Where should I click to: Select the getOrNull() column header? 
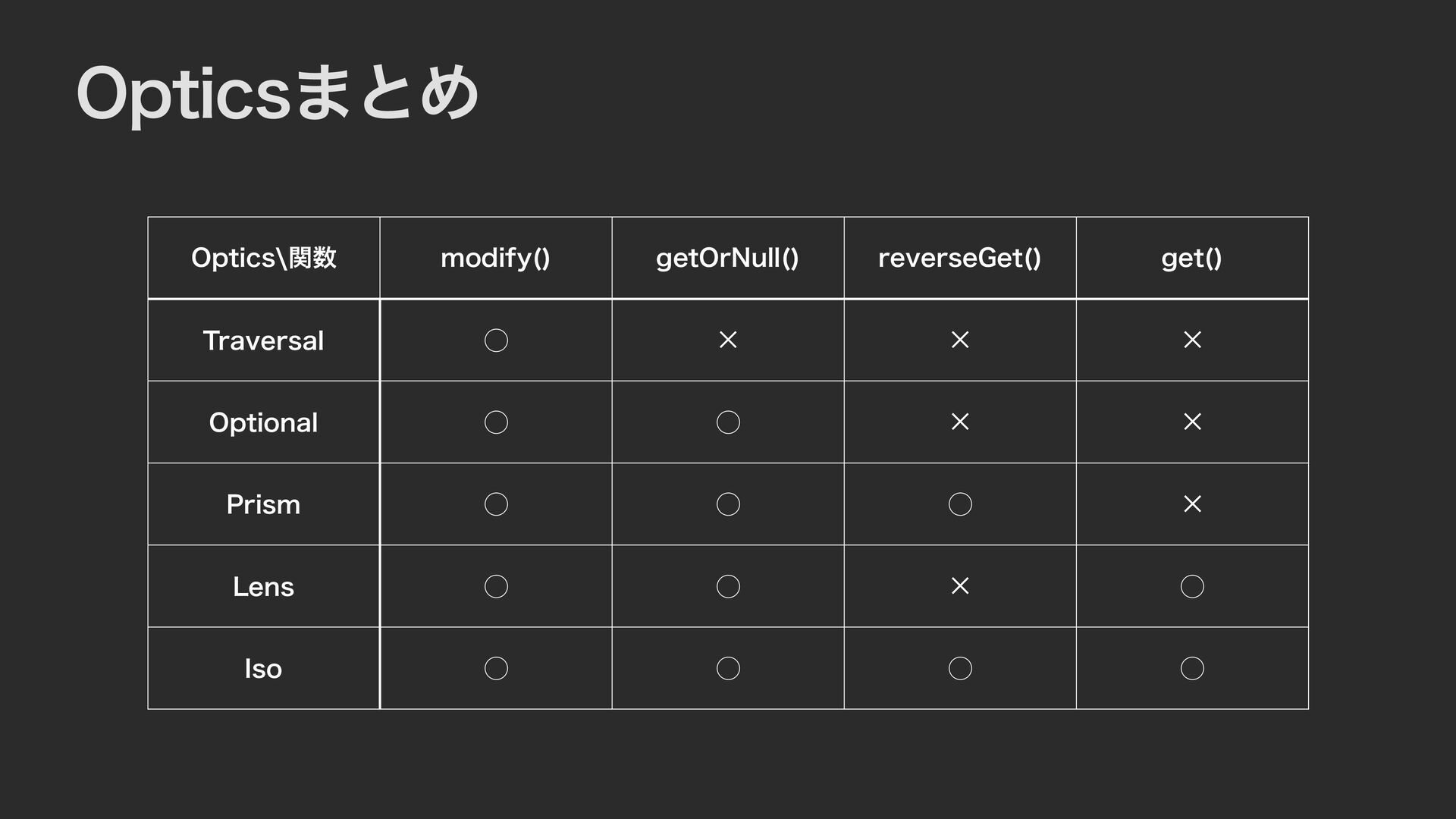[x=727, y=259]
